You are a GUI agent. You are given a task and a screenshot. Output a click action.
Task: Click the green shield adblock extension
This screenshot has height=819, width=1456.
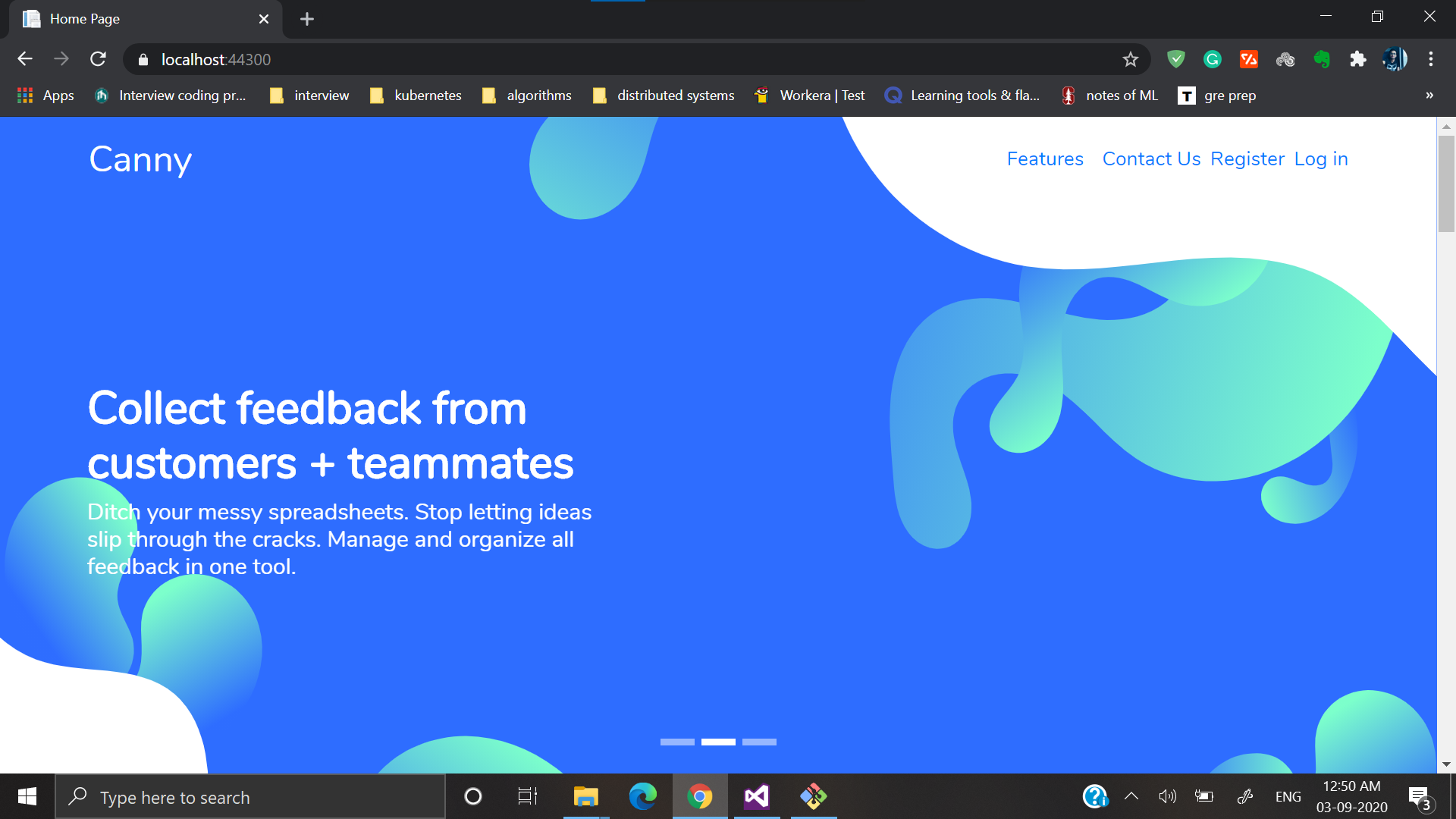(1175, 59)
